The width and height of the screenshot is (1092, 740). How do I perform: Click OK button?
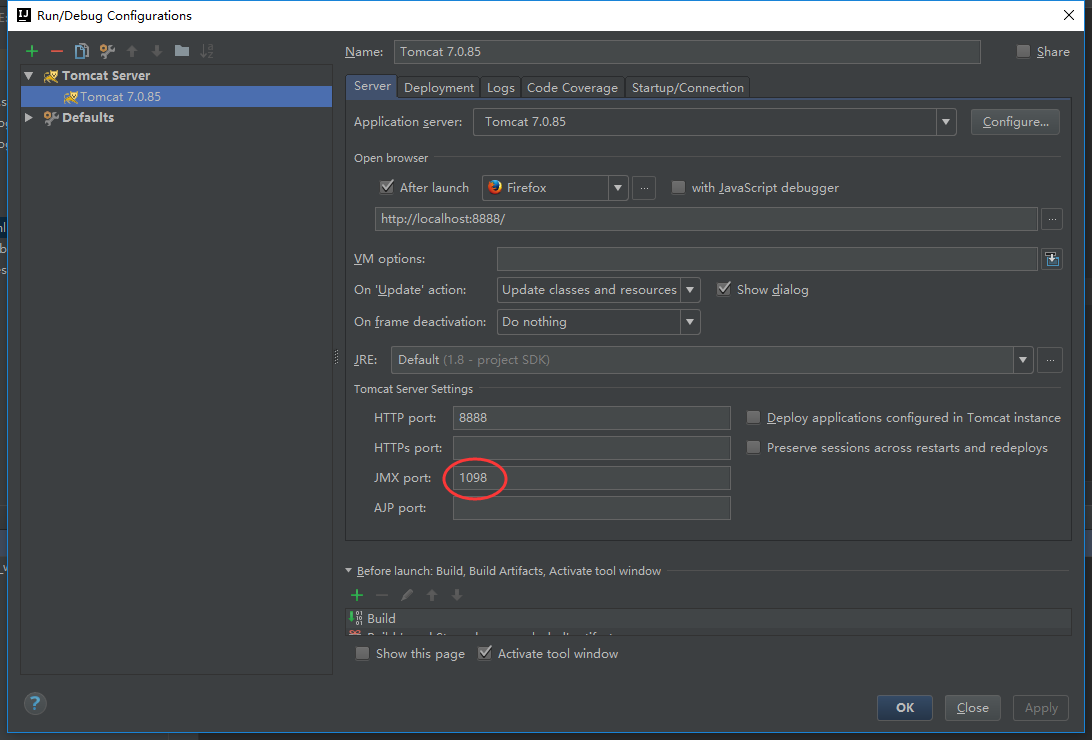[x=905, y=707]
